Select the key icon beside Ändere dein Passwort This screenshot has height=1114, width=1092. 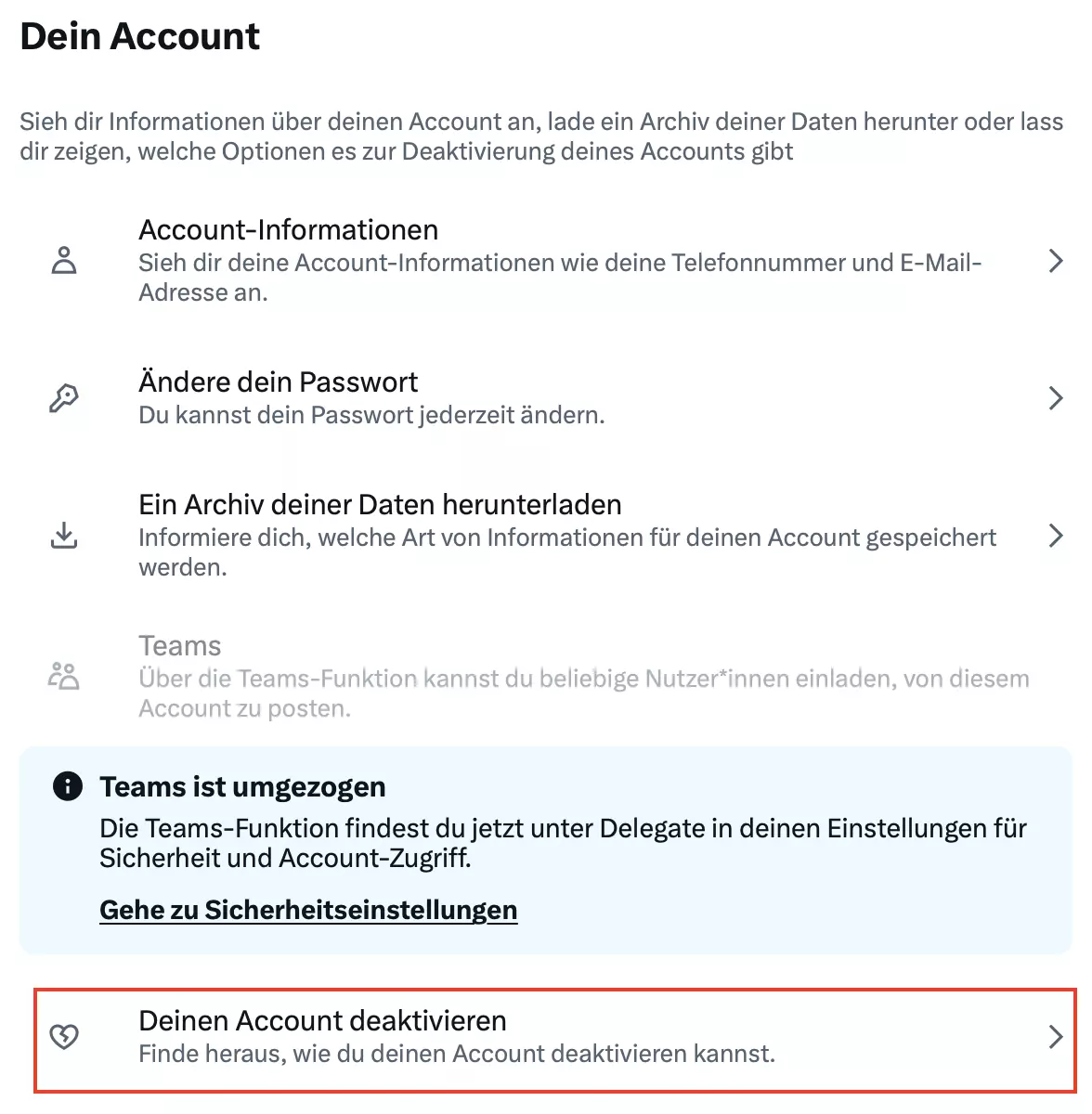coord(64,398)
